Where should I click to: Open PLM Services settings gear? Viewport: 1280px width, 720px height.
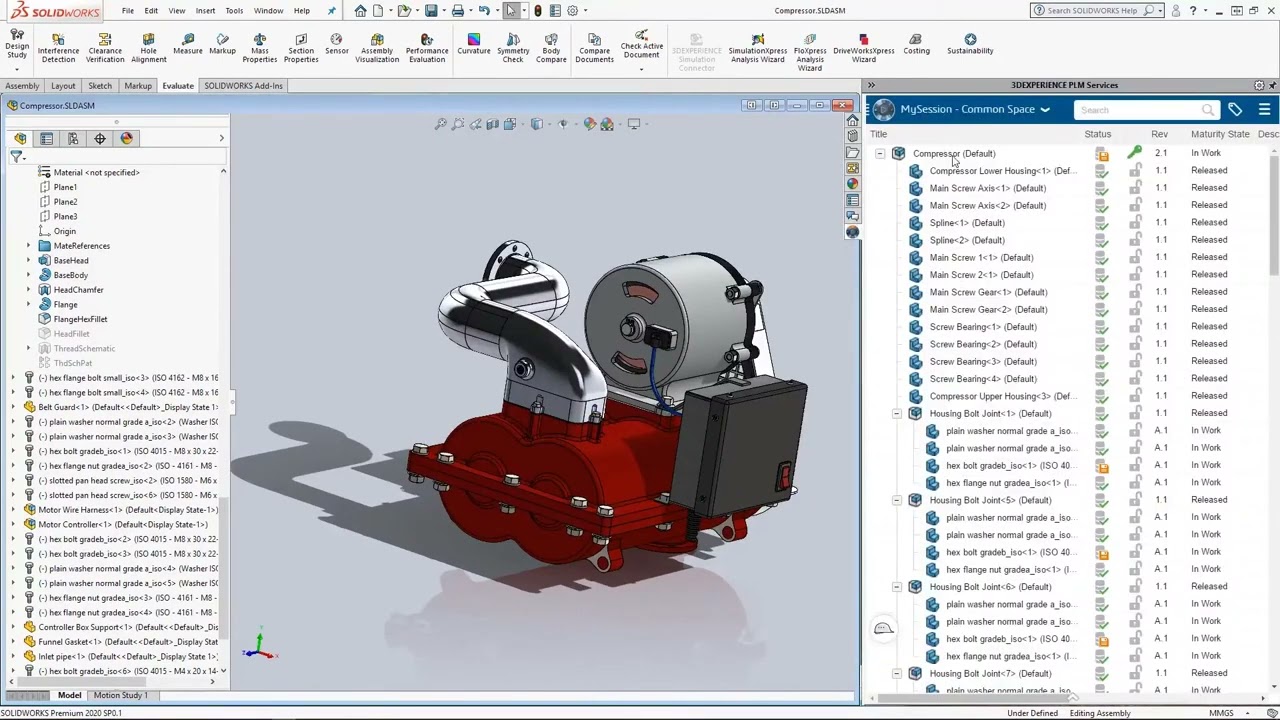pos(1259,85)
